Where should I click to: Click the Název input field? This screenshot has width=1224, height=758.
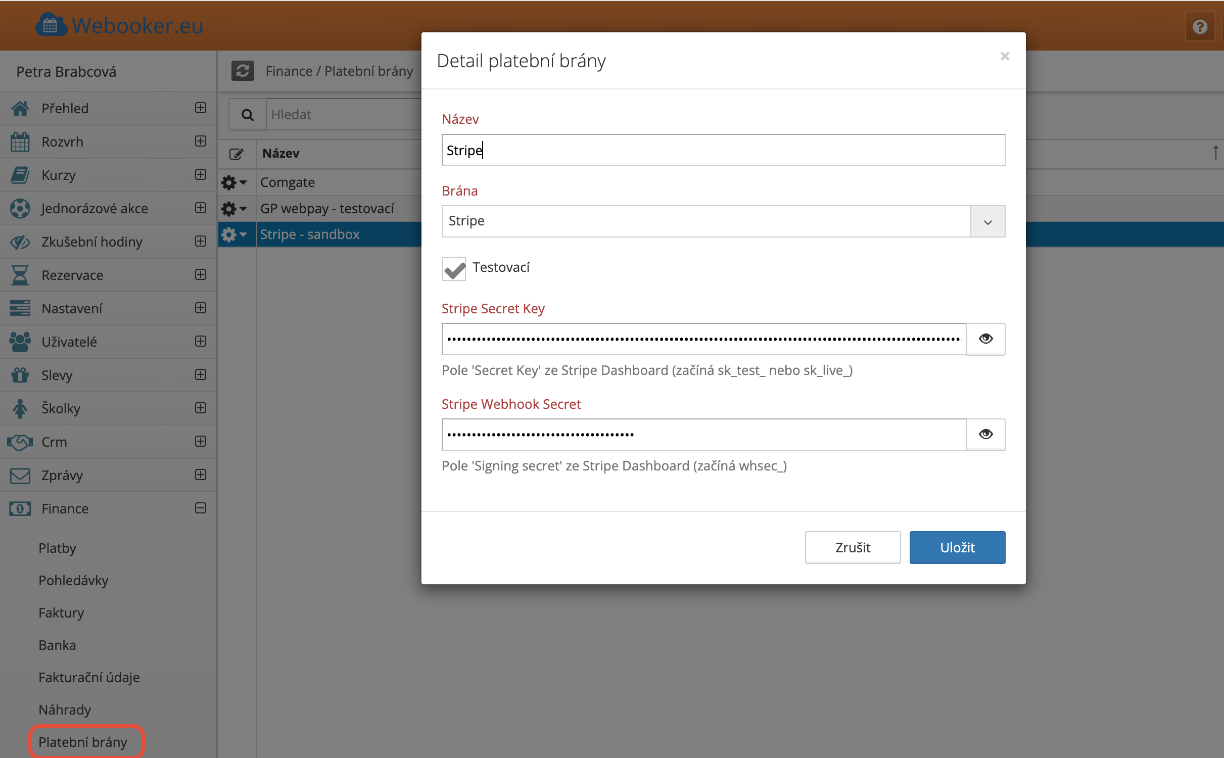point(723,150)
